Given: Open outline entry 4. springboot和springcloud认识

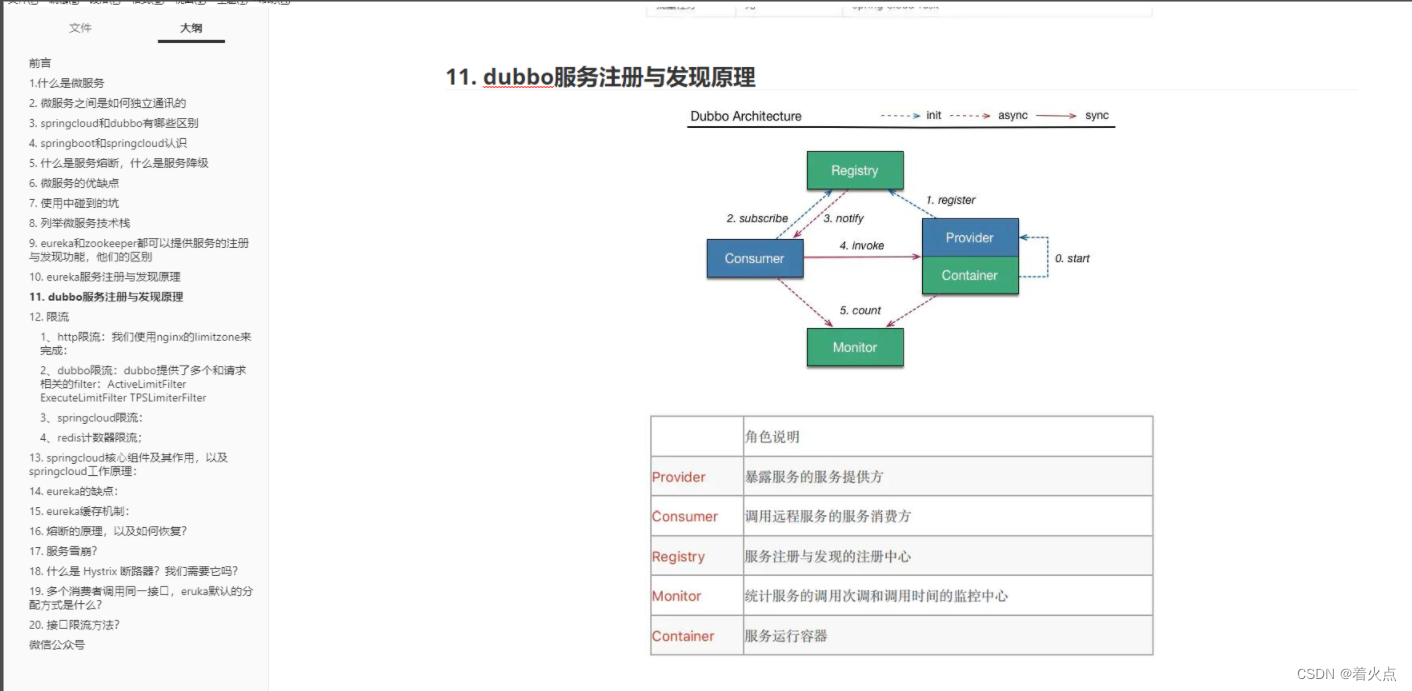Looking at the screenshot, I should 107,143.
